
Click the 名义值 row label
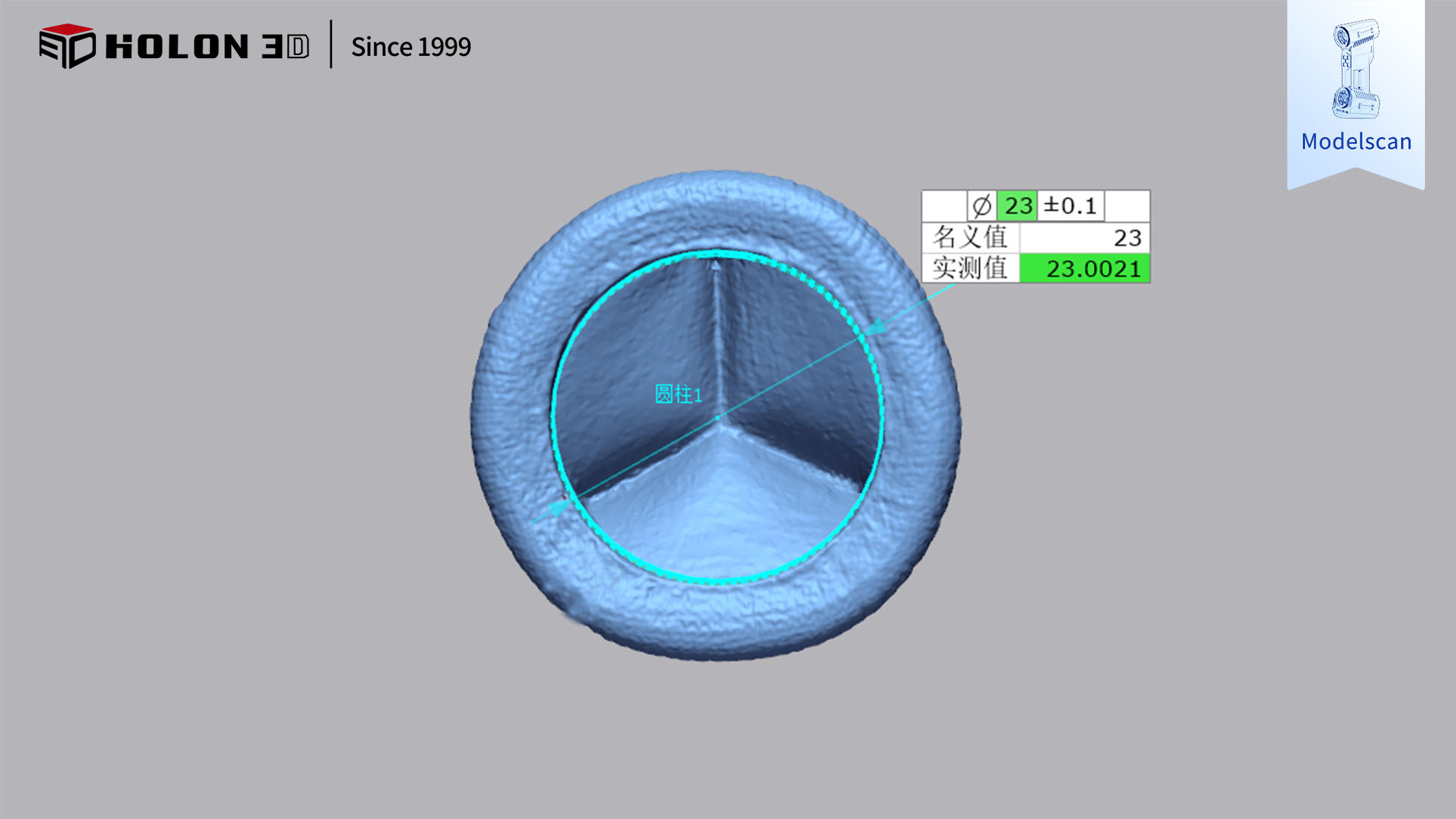pos(970,237)
